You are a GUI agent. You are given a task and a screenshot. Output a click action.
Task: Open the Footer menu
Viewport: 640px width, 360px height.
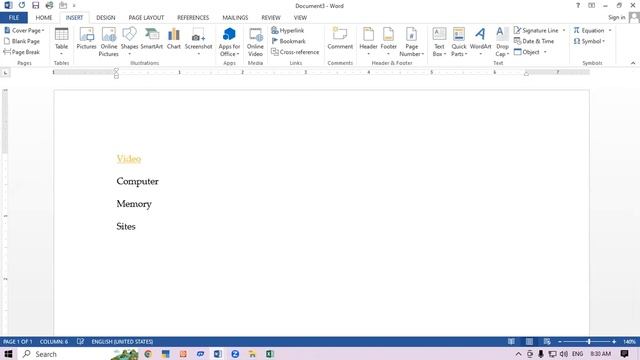click(388, 42)
